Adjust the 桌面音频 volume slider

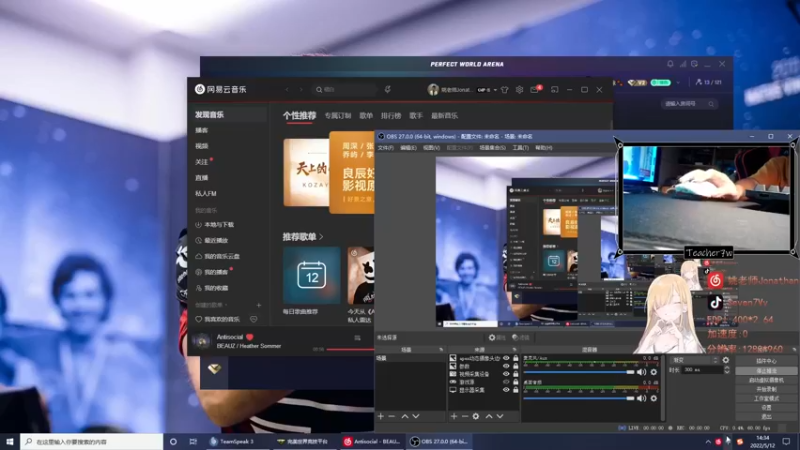pos(579,398)
